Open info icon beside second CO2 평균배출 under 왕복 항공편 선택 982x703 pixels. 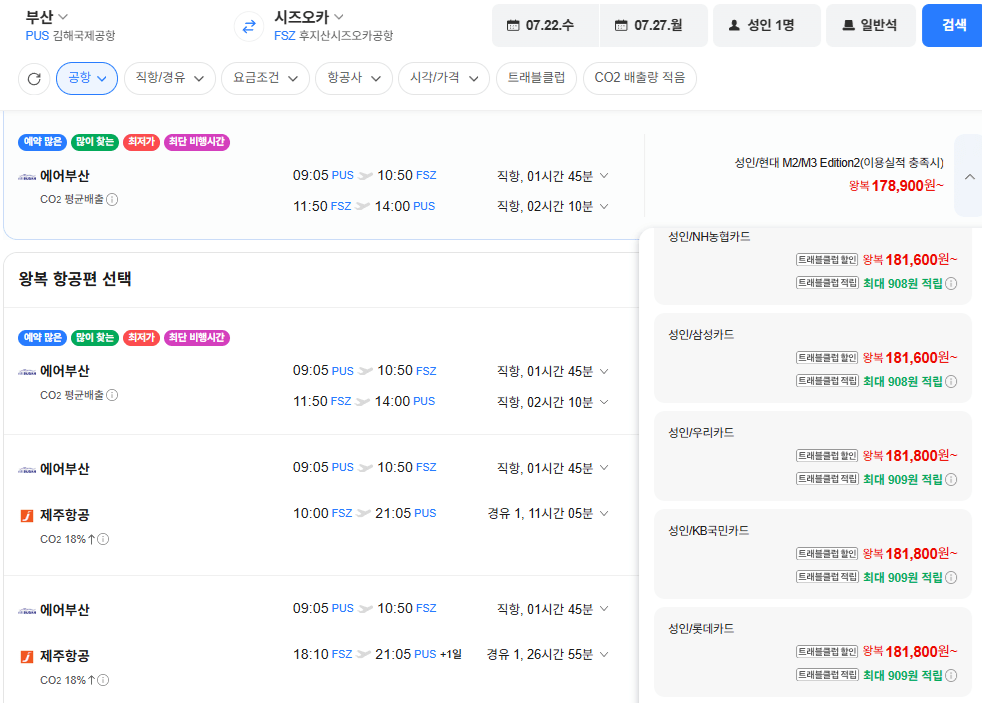(x=112, y=395)
